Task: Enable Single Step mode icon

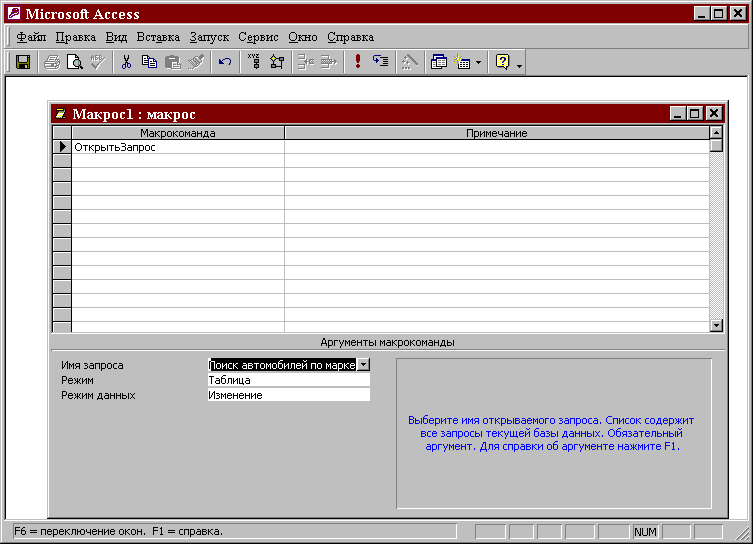Action: click(x=381, y=62)
